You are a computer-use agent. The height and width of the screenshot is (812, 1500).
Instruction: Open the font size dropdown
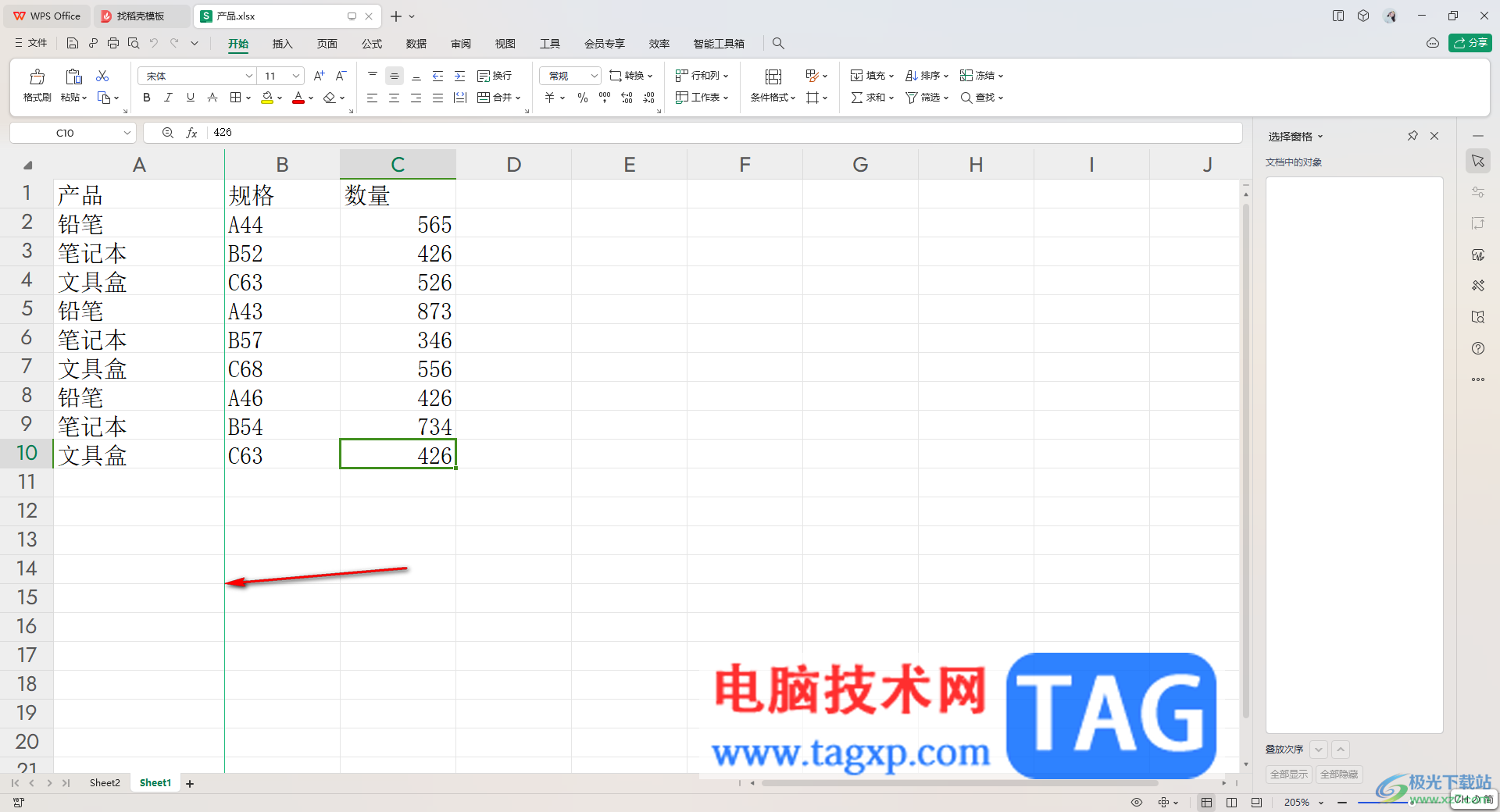click(296, 76)
